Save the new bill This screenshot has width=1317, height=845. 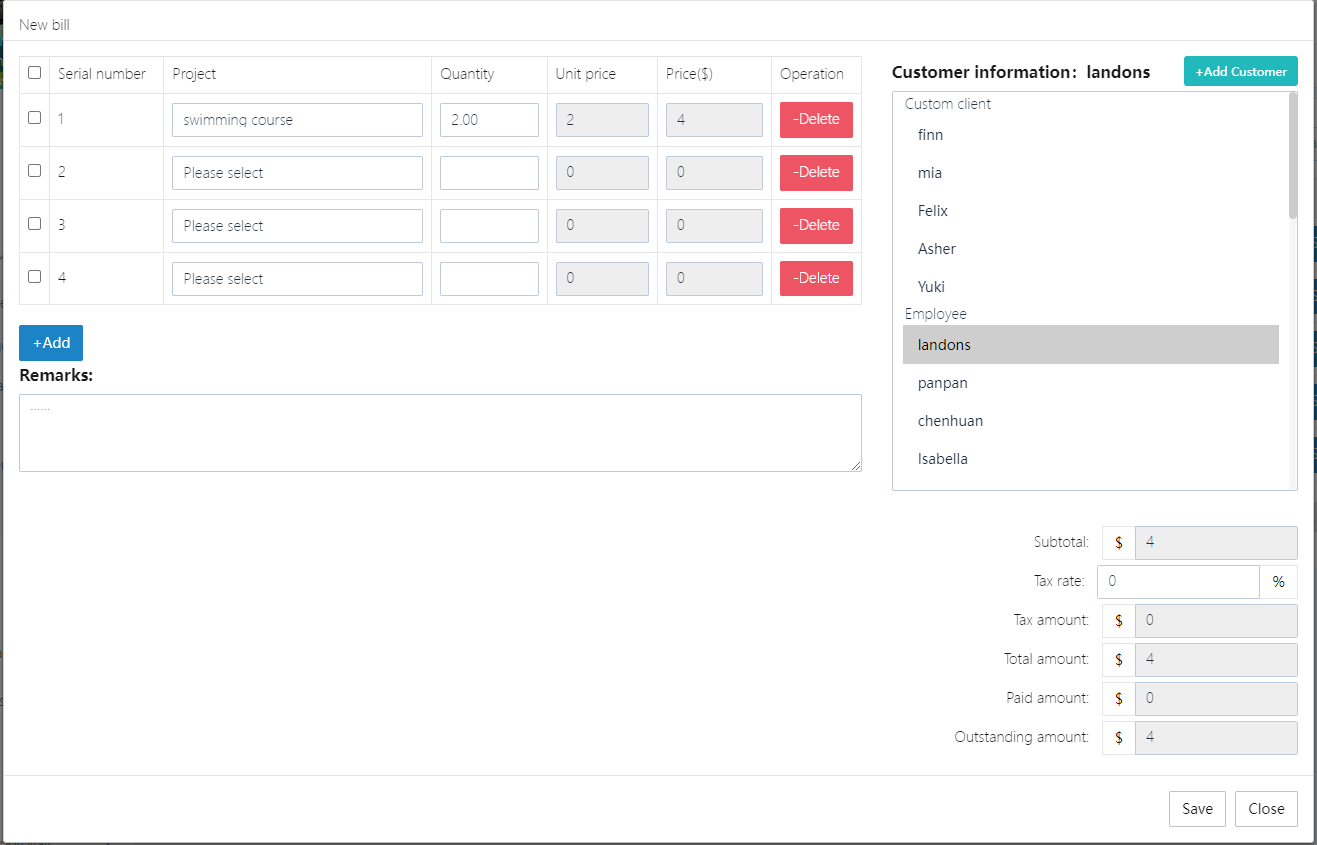pos(1196,809)
